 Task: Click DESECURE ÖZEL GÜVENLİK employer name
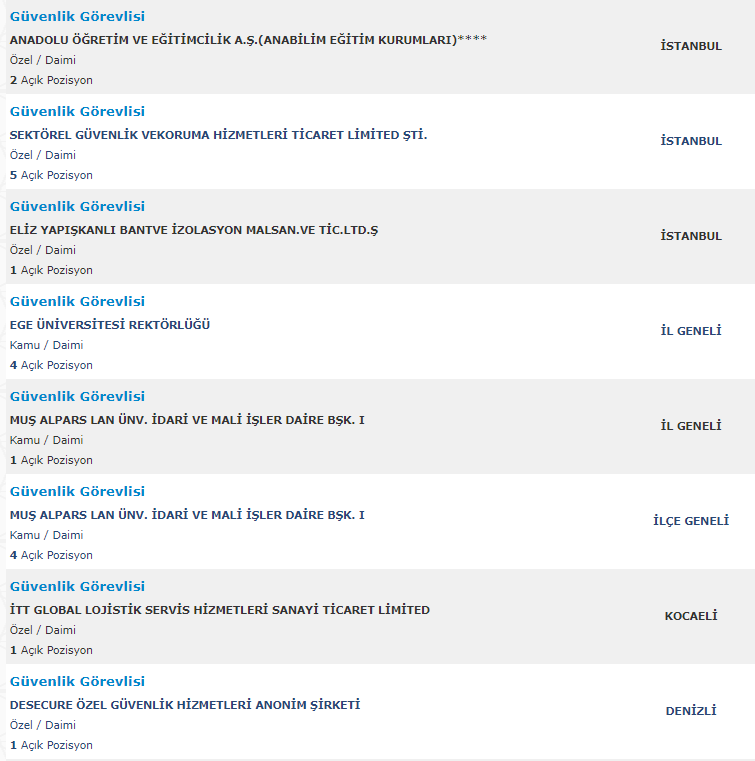pos(185,705)
